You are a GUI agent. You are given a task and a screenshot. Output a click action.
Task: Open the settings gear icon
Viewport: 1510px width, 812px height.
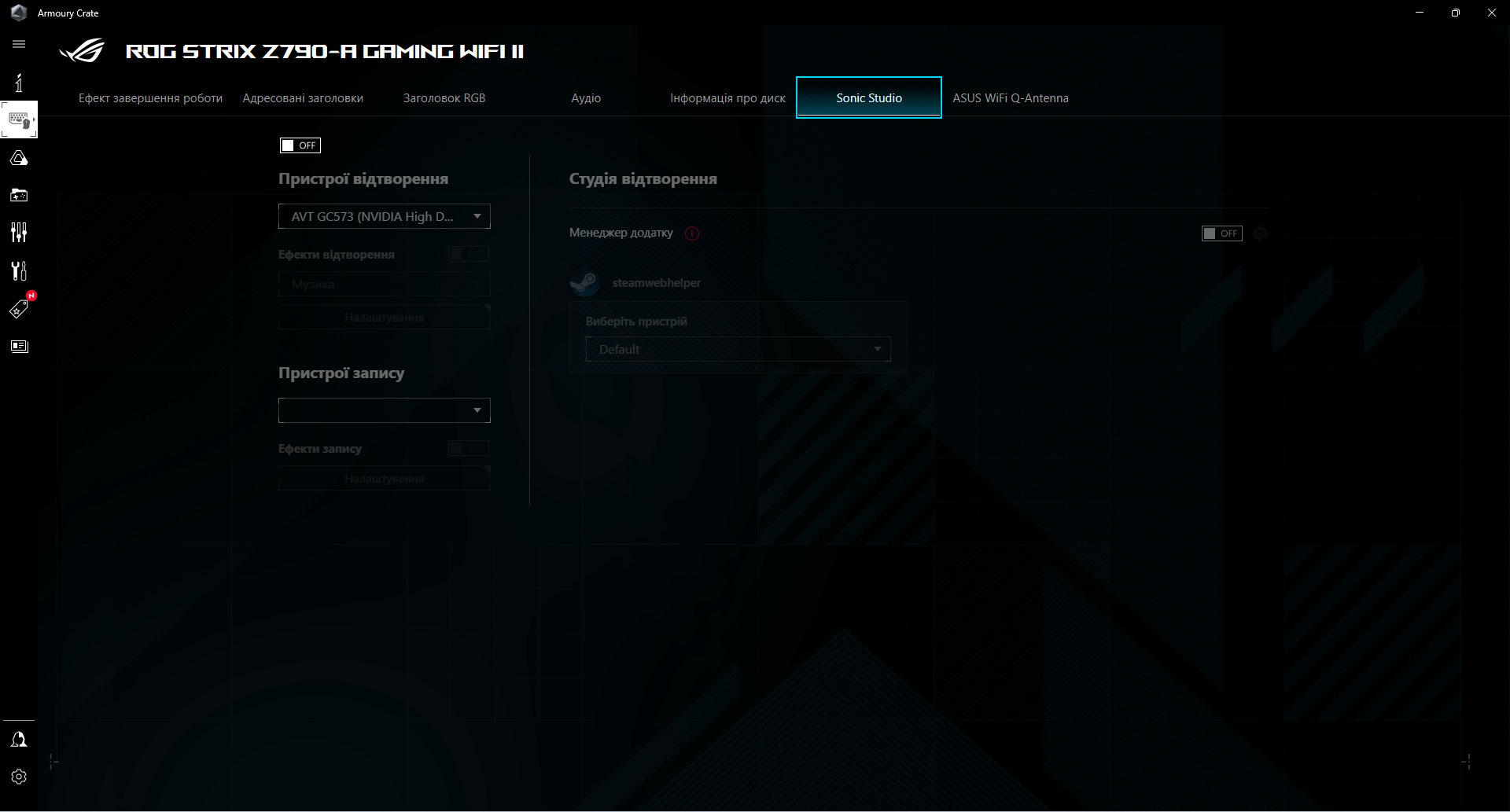coord(19,777)
